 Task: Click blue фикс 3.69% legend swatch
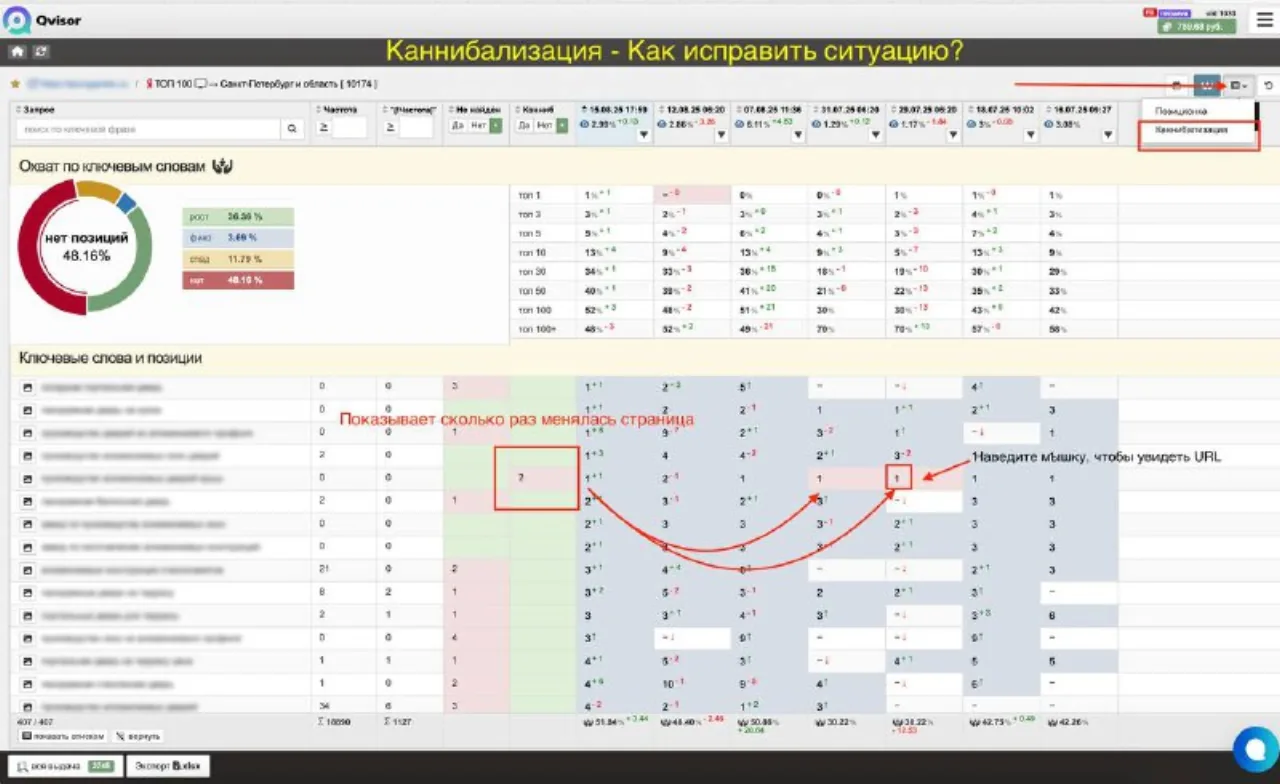(238, 237)
